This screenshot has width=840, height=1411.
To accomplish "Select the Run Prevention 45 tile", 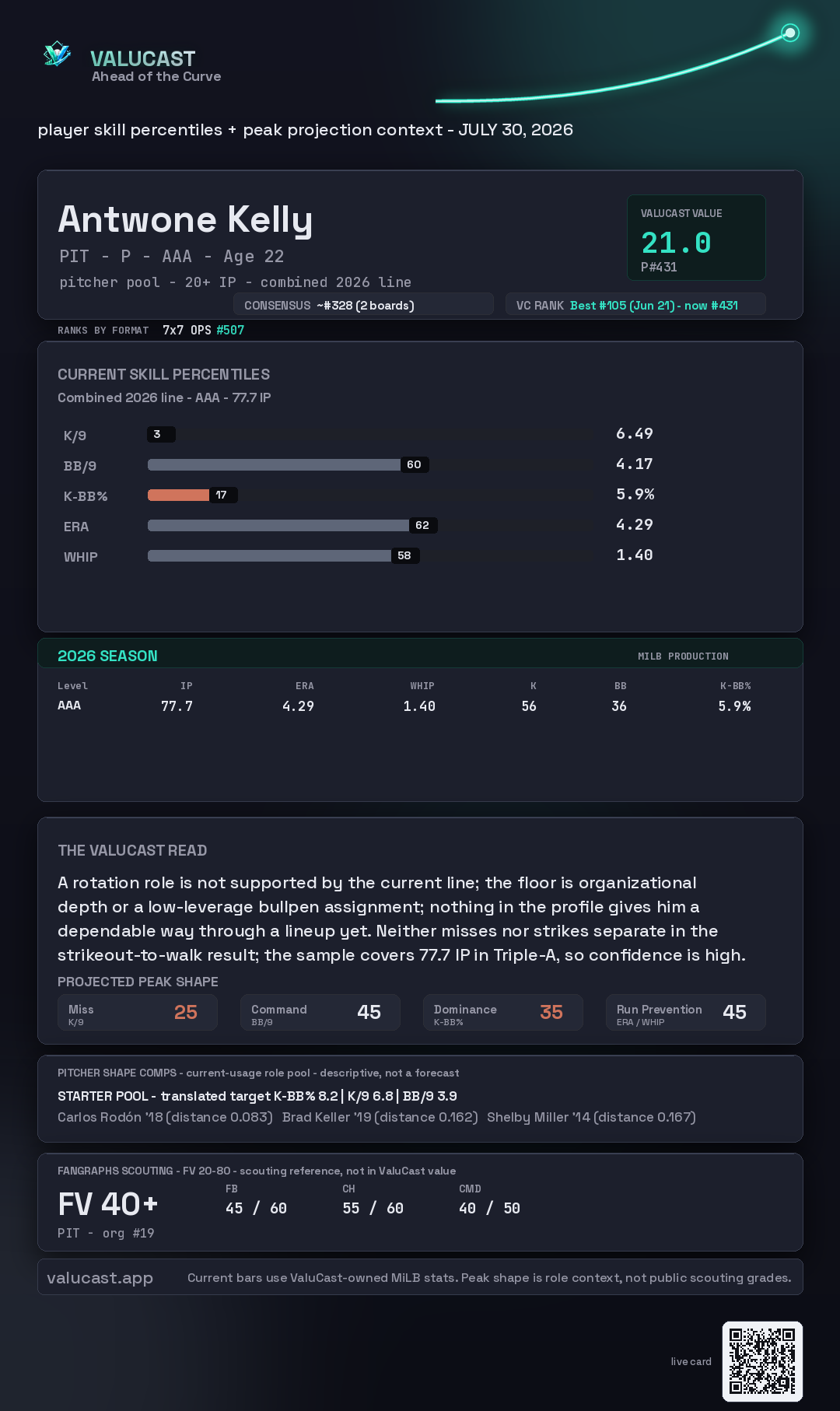I will [x=686, y=1012].
